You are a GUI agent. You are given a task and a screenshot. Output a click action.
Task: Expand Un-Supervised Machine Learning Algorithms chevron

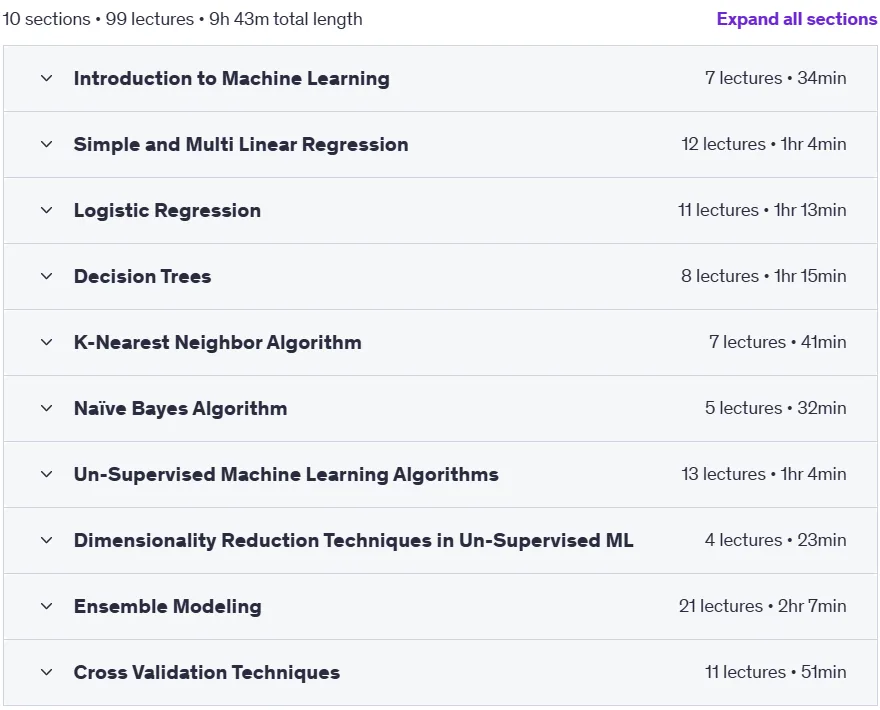47,474
